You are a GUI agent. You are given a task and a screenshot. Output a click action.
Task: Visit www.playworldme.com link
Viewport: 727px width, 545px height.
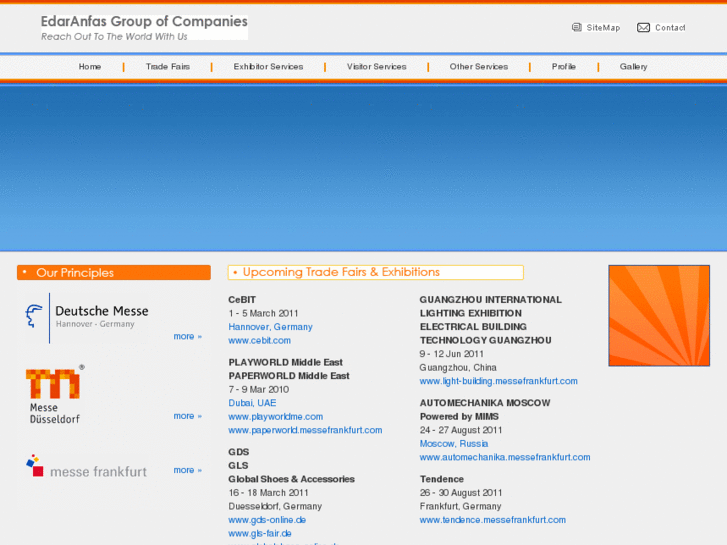tap(275, 417)
